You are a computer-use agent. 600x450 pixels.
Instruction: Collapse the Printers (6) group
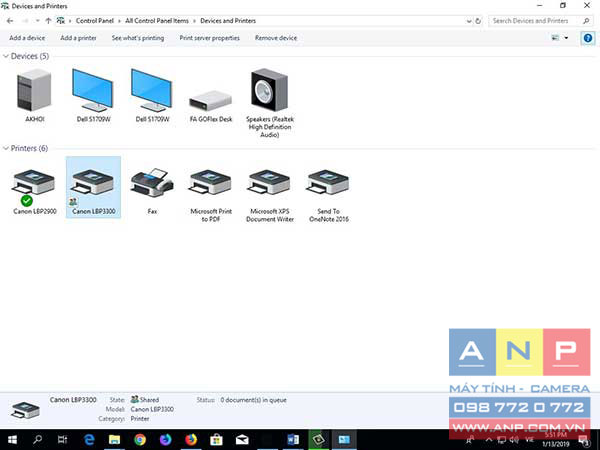pos(6,148)
